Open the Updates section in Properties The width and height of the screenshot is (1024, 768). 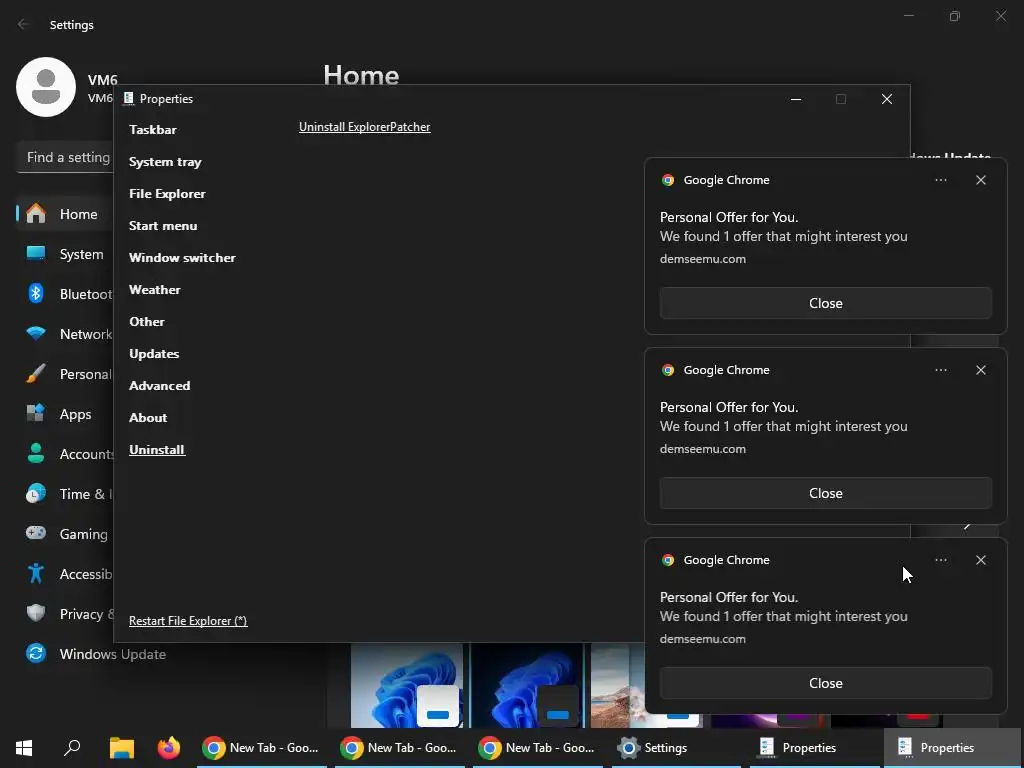[154, 353]
